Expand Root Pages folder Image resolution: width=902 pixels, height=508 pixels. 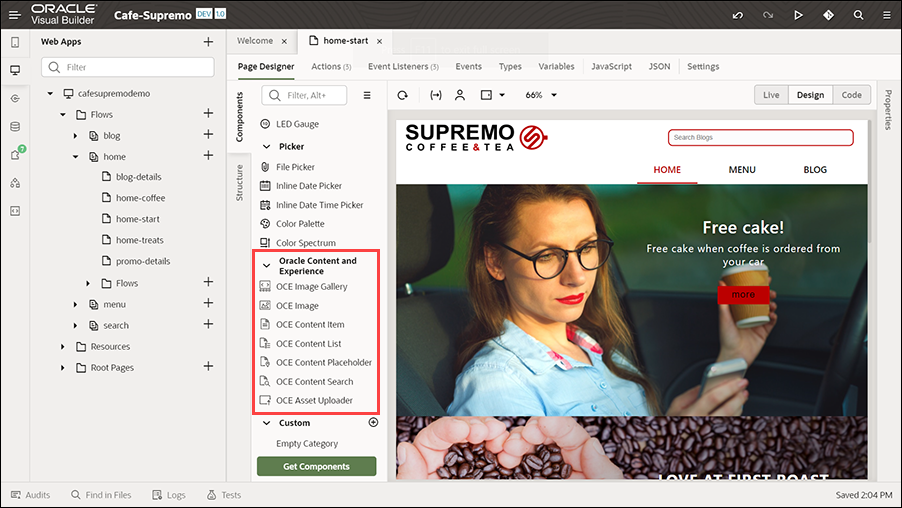coord(63,368)
